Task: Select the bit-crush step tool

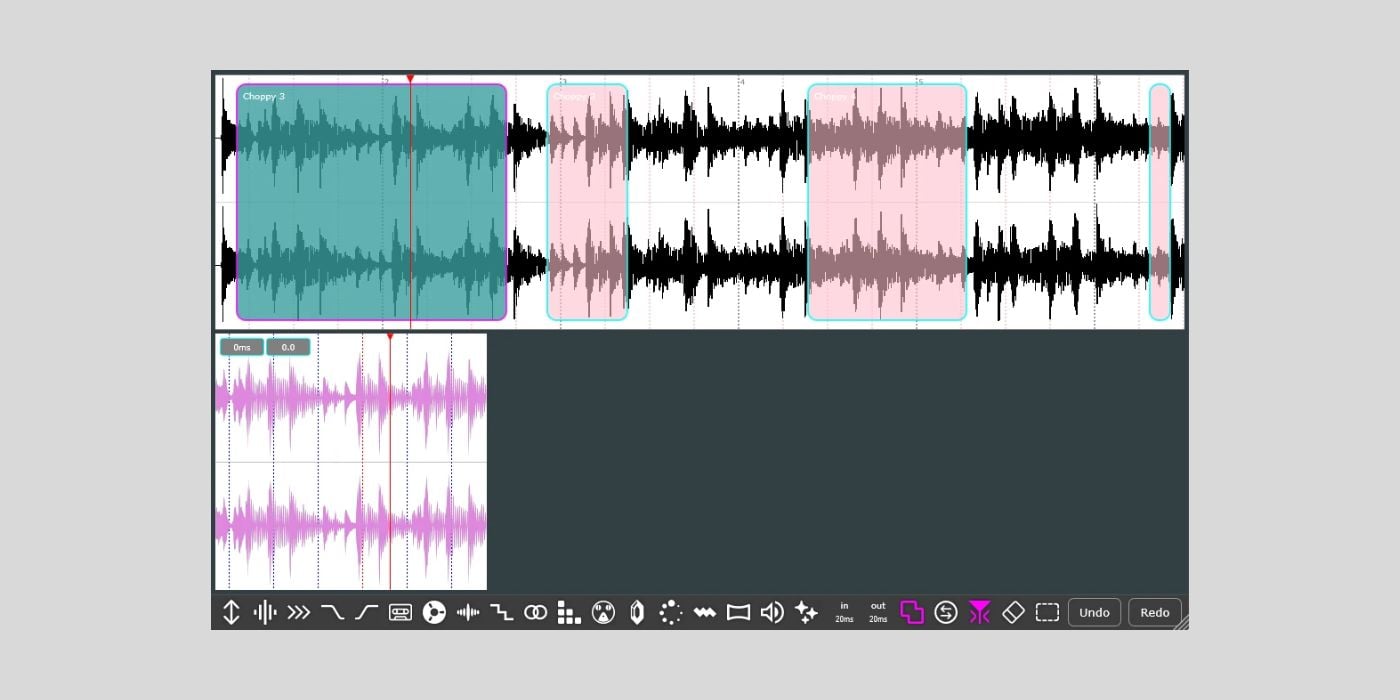Action: 502,612
